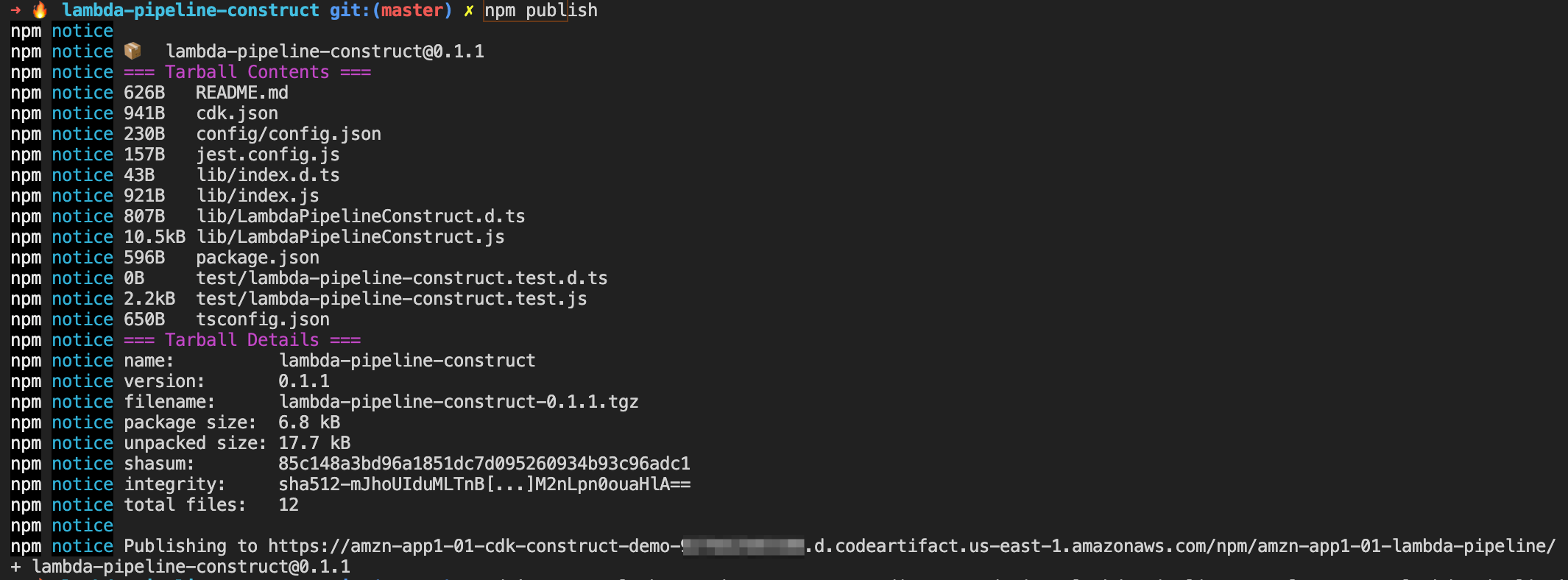
Task: Click the CodeArtifact publishing URL
Action: [911, 546]
